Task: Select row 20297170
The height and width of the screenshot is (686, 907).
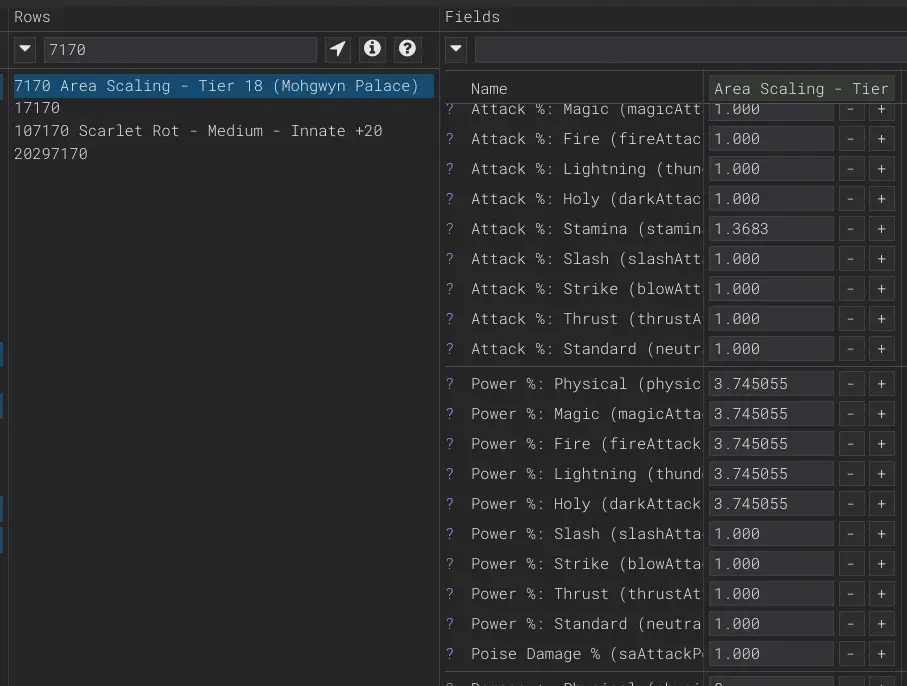Action: [x=51, y=154]
